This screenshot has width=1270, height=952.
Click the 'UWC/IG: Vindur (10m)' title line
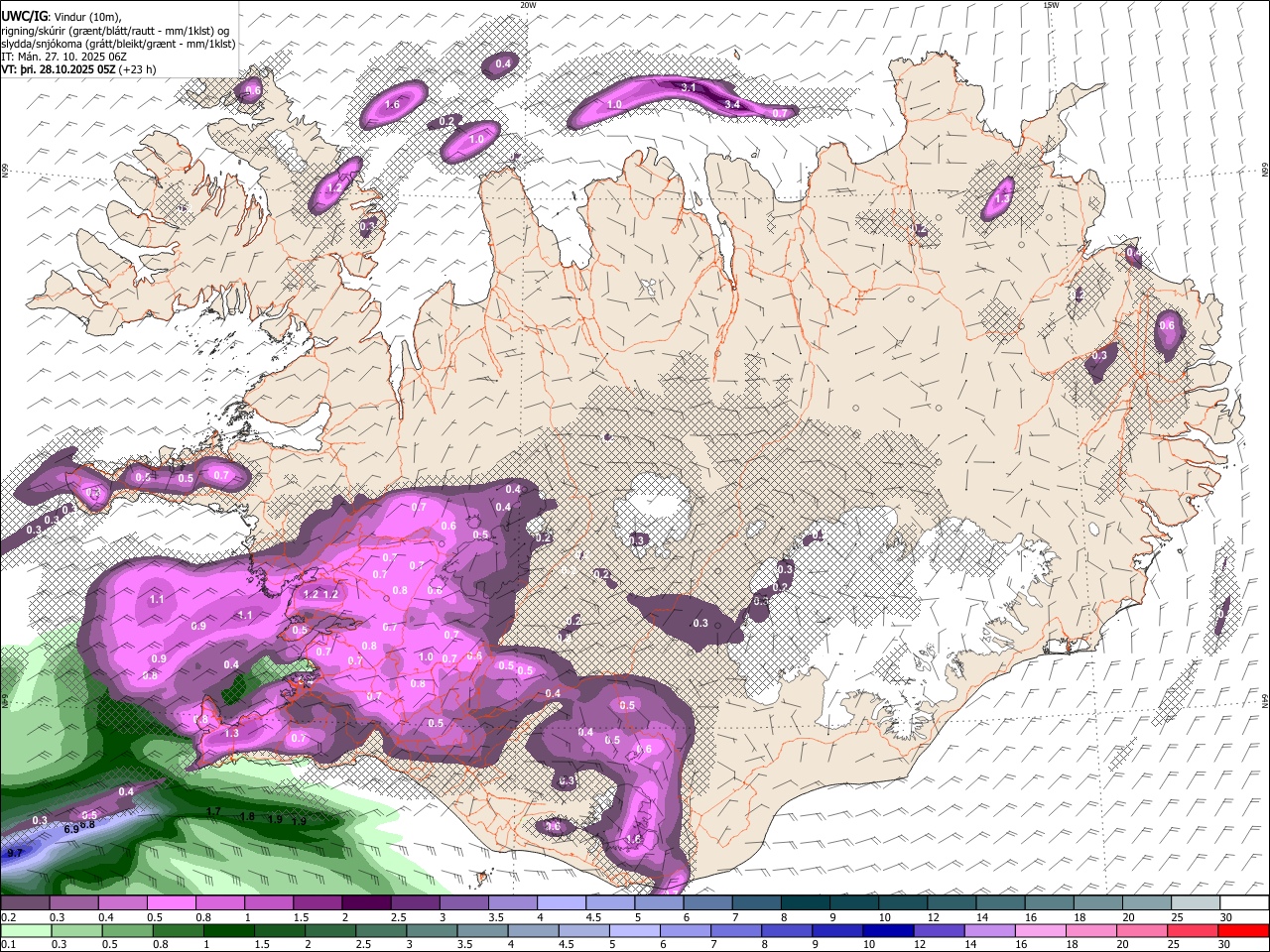(x=61, y=17)
